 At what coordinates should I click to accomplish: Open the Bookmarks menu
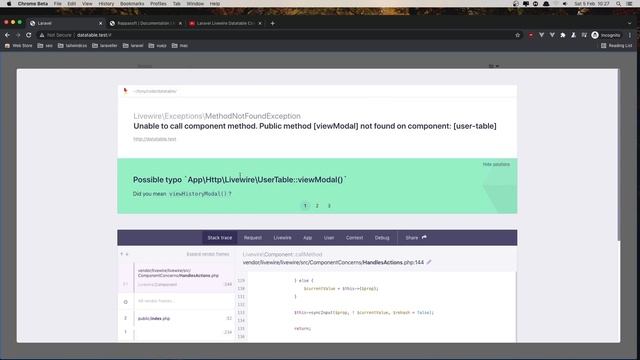click(x=132, y=4)
